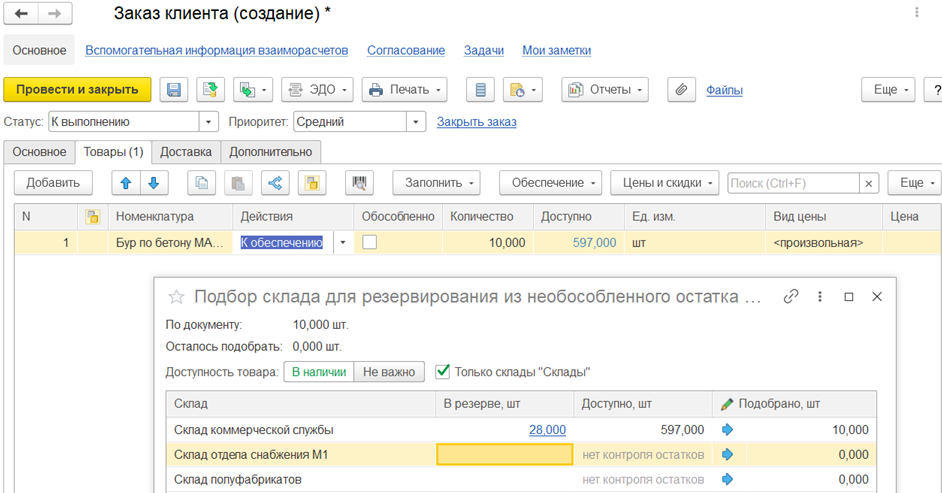
Task: Open the Дополнительно tab
Action: pyautogui.click(x=270, y=152)
